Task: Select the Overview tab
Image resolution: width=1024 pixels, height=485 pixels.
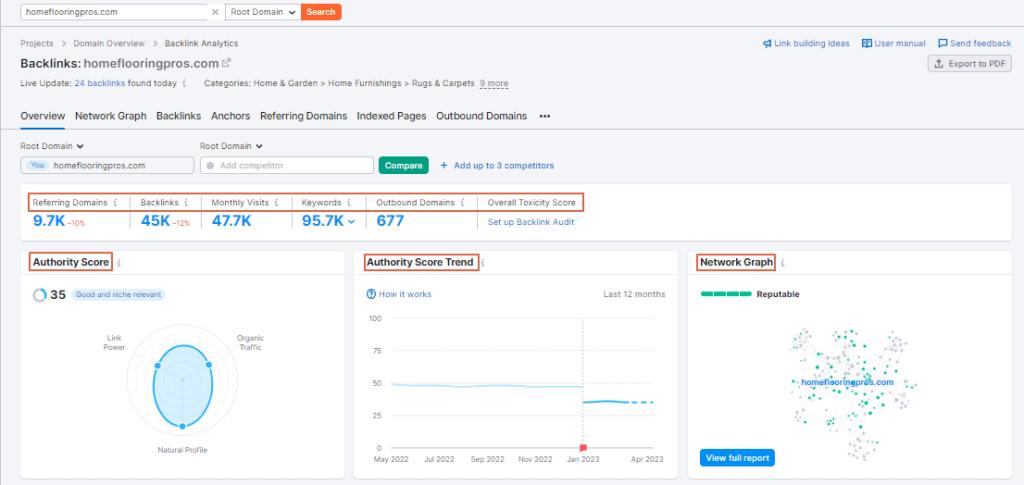Action: 42,116
